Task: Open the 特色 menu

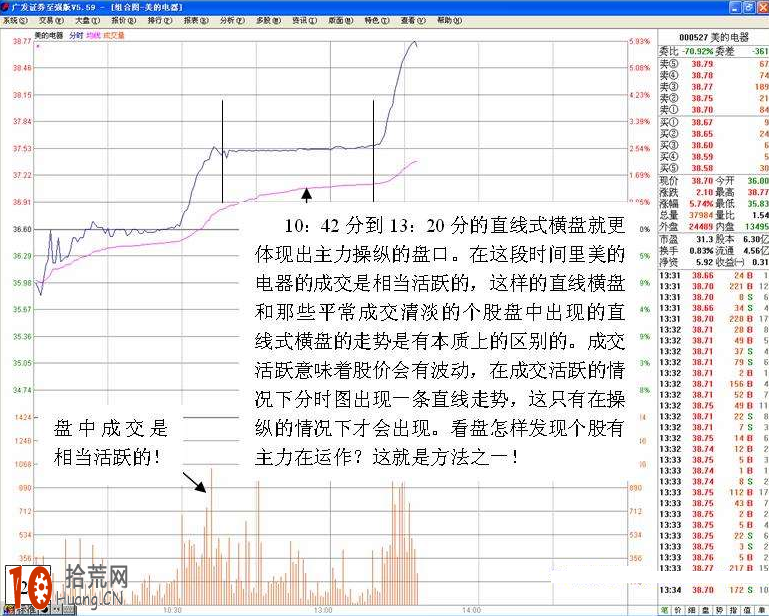Action: [x=377, y=21]
